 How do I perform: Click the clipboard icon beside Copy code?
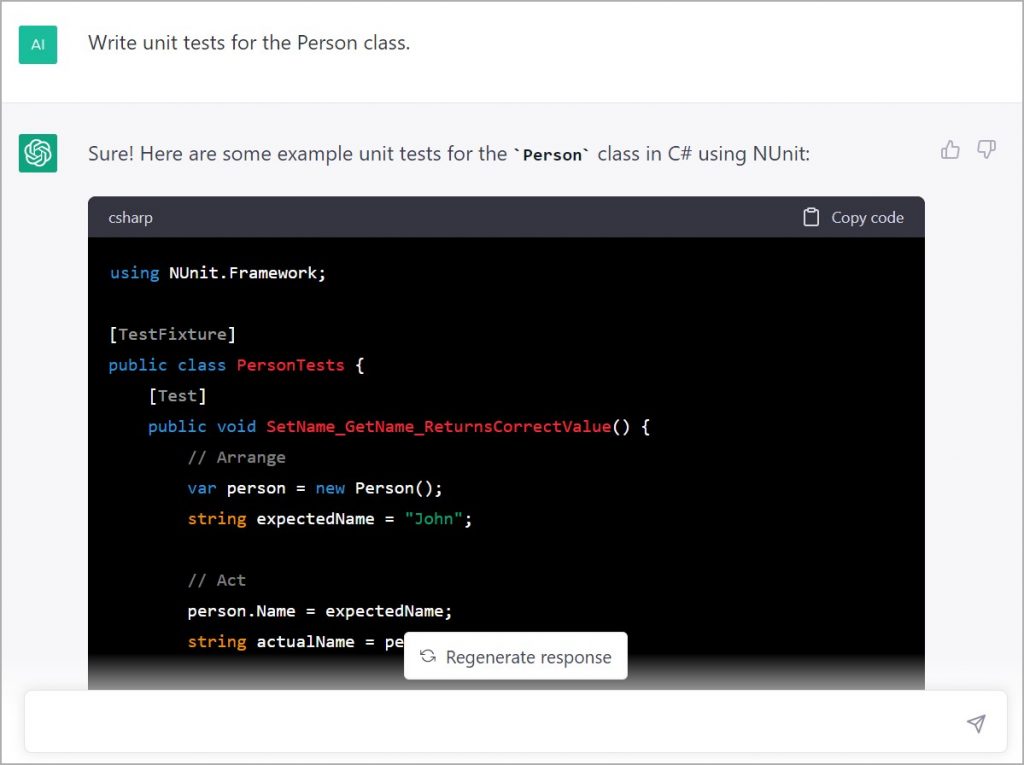coord(811,217)
